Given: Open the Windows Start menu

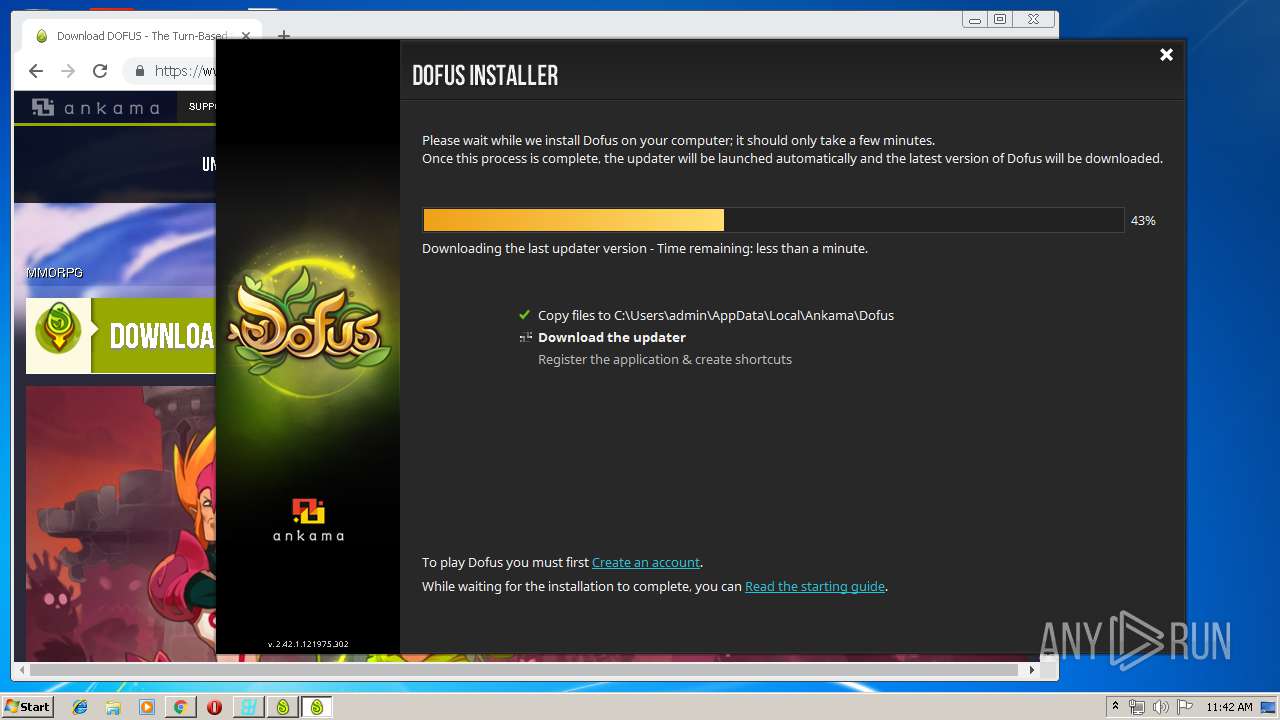Looking at the screenshot, I should coord(27,707).
